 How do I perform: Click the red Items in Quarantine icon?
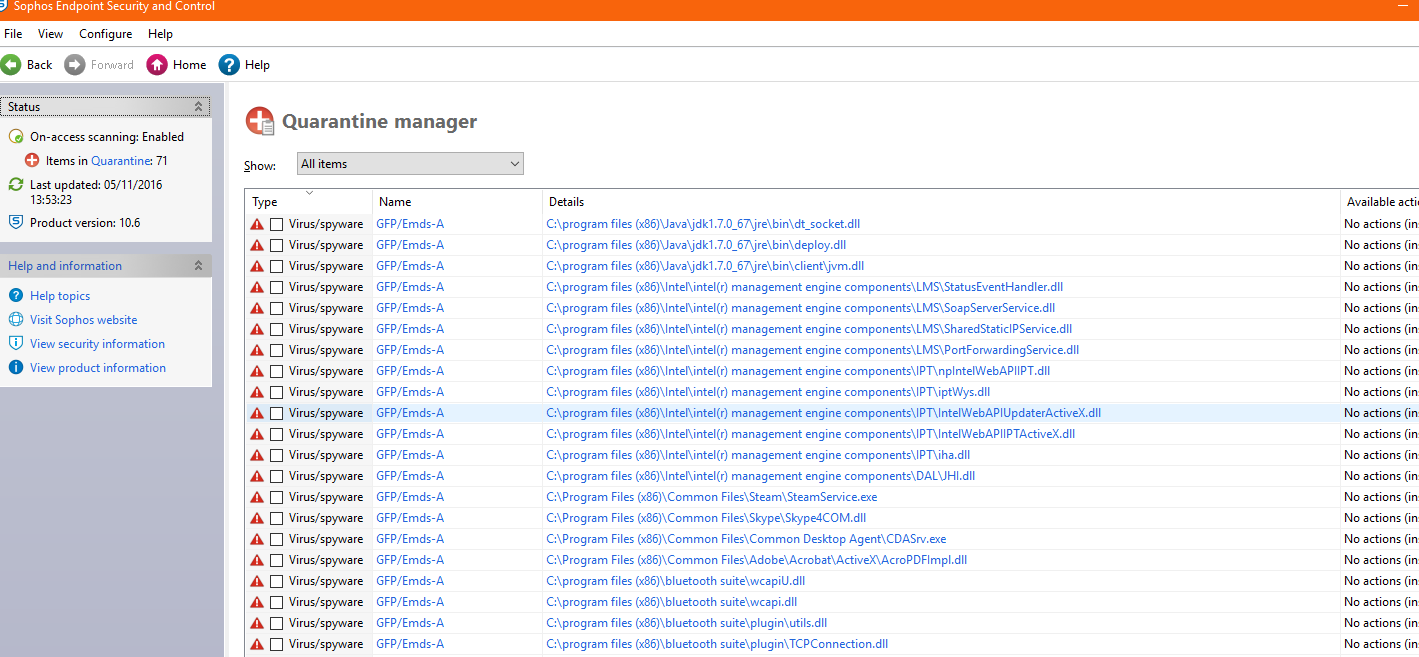32,161
